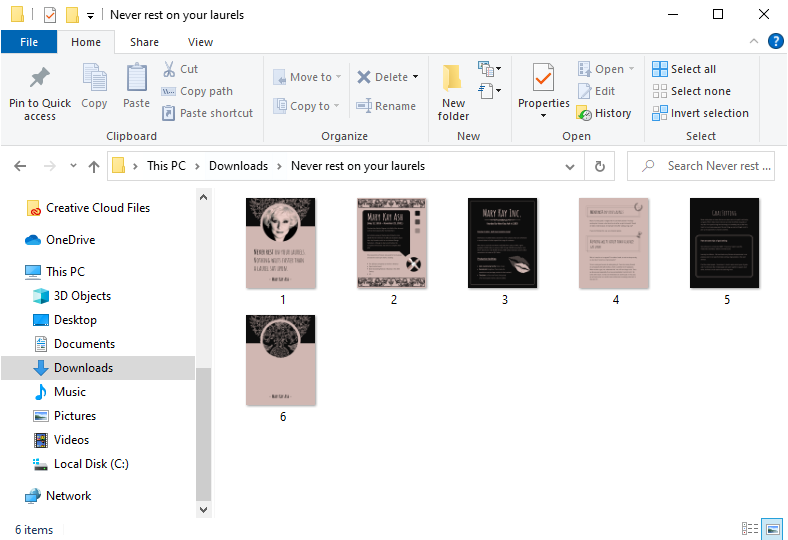The width and height of the screenshot is (788, 540).
Task: Click Downloads in address breadcrumb
Action: [x=238, y=166]
